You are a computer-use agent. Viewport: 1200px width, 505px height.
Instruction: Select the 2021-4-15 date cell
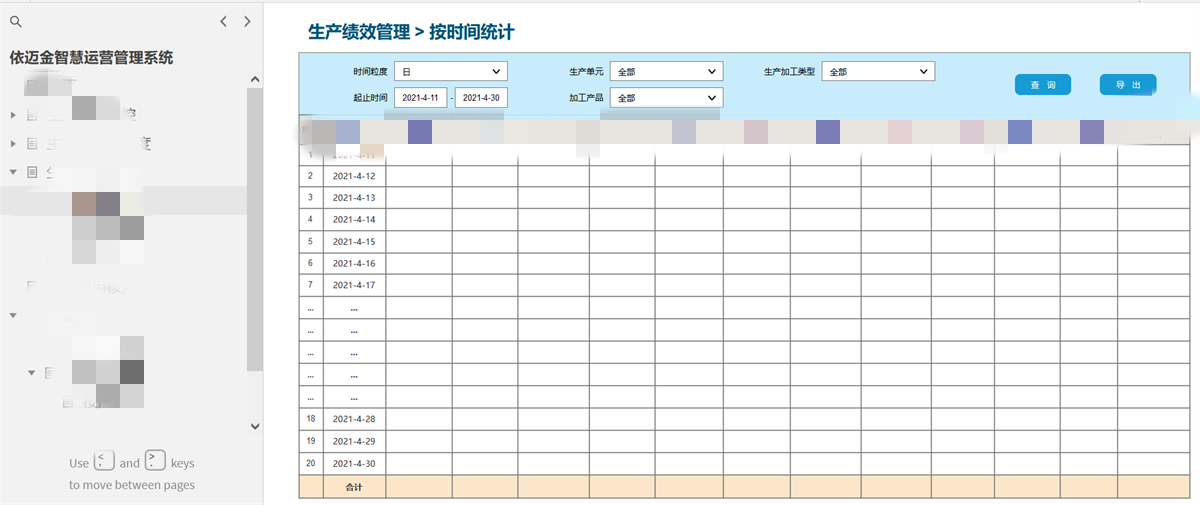[x=354, y=242]
